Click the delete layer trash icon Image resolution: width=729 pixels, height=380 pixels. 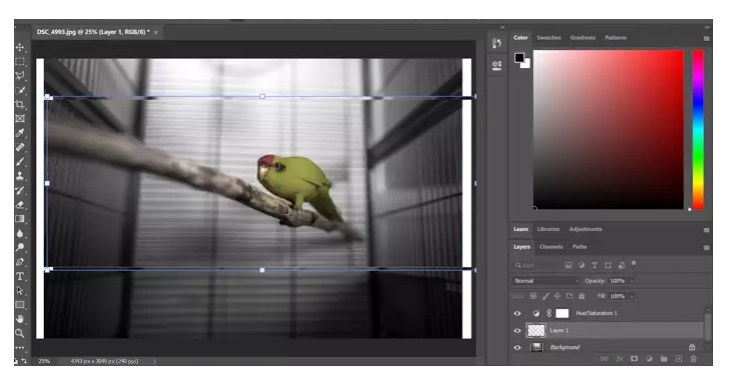pos(693,359)
